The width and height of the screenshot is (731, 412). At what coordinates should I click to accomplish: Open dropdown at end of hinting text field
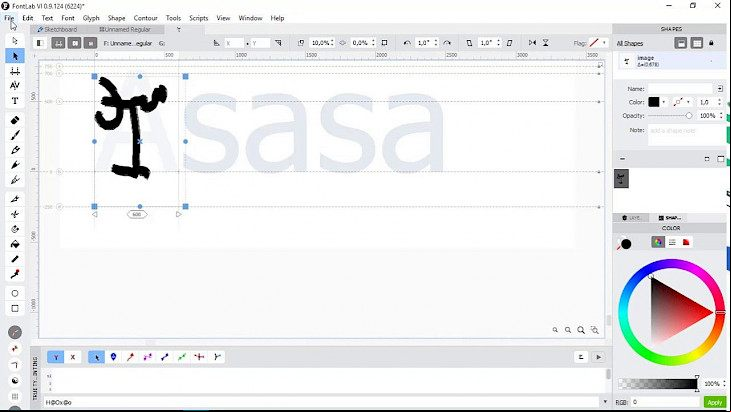[605, 402]
